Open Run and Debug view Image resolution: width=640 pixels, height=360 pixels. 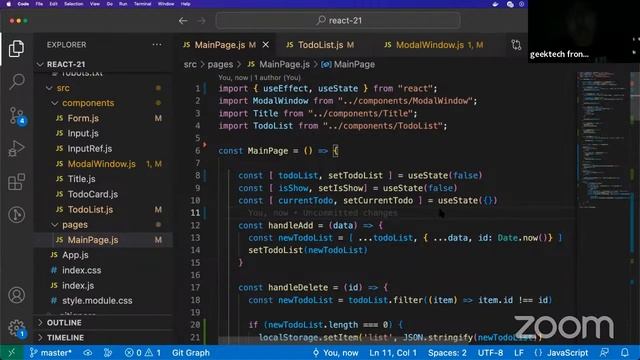[16, 149]
